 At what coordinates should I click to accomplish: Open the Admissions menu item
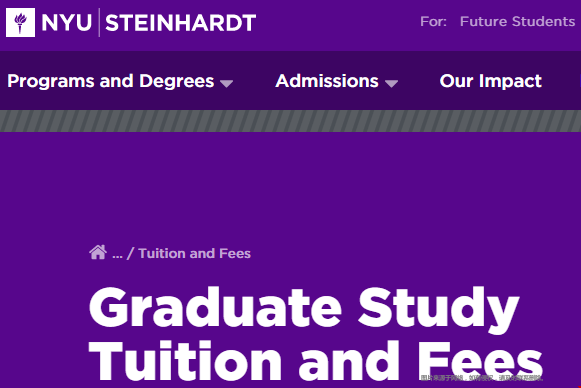coord(327,81)
